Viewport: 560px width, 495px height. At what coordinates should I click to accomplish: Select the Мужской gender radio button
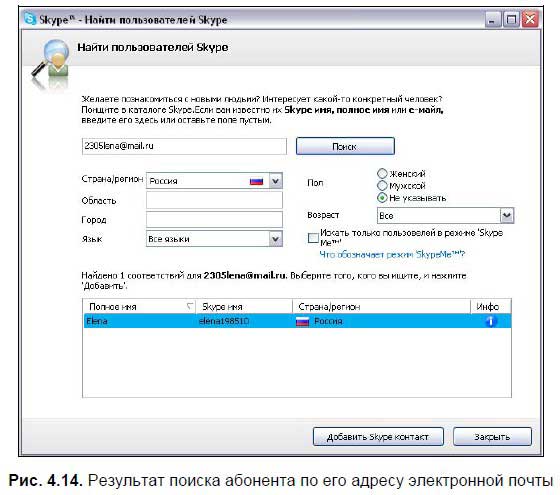pos(382,186)
